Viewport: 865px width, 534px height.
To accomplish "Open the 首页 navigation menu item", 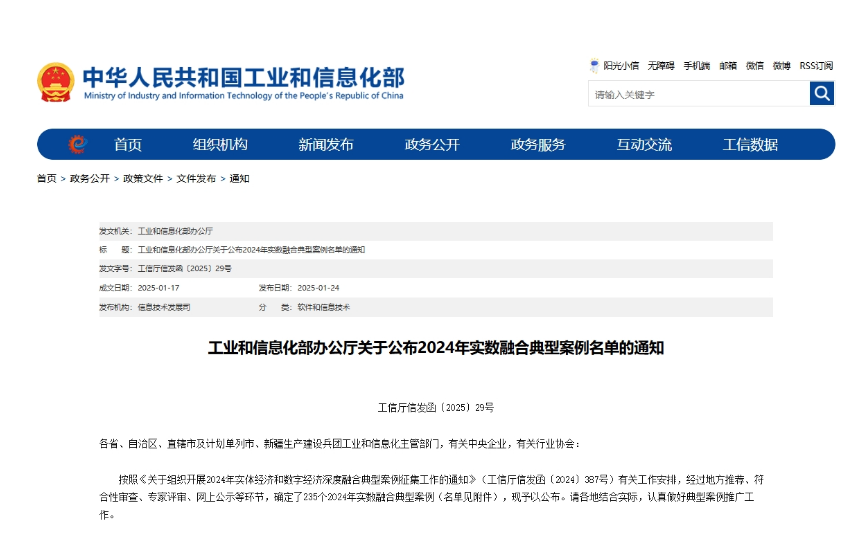I will click(x=128, y=145).
